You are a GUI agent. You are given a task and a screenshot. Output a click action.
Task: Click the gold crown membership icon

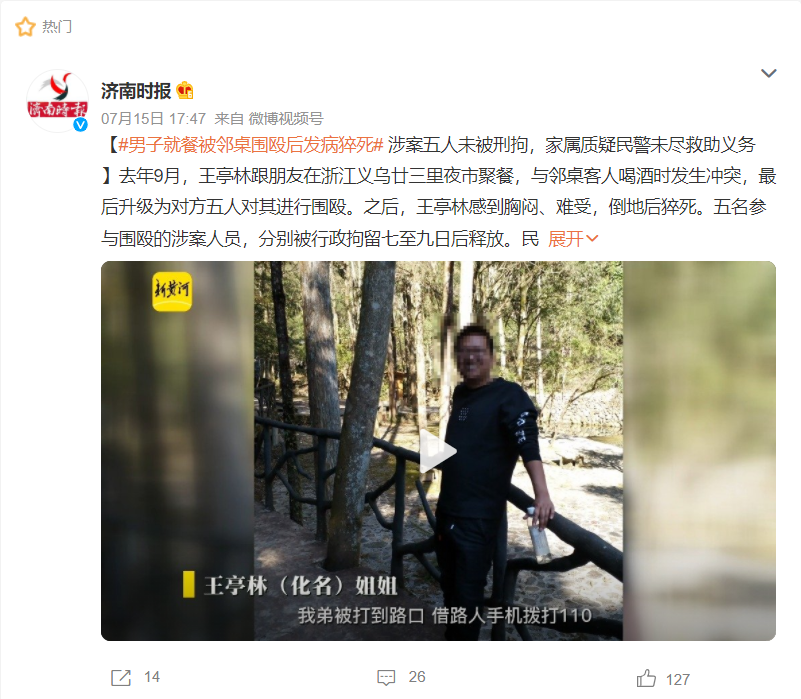pyautogui.click(x=185, y=91)
